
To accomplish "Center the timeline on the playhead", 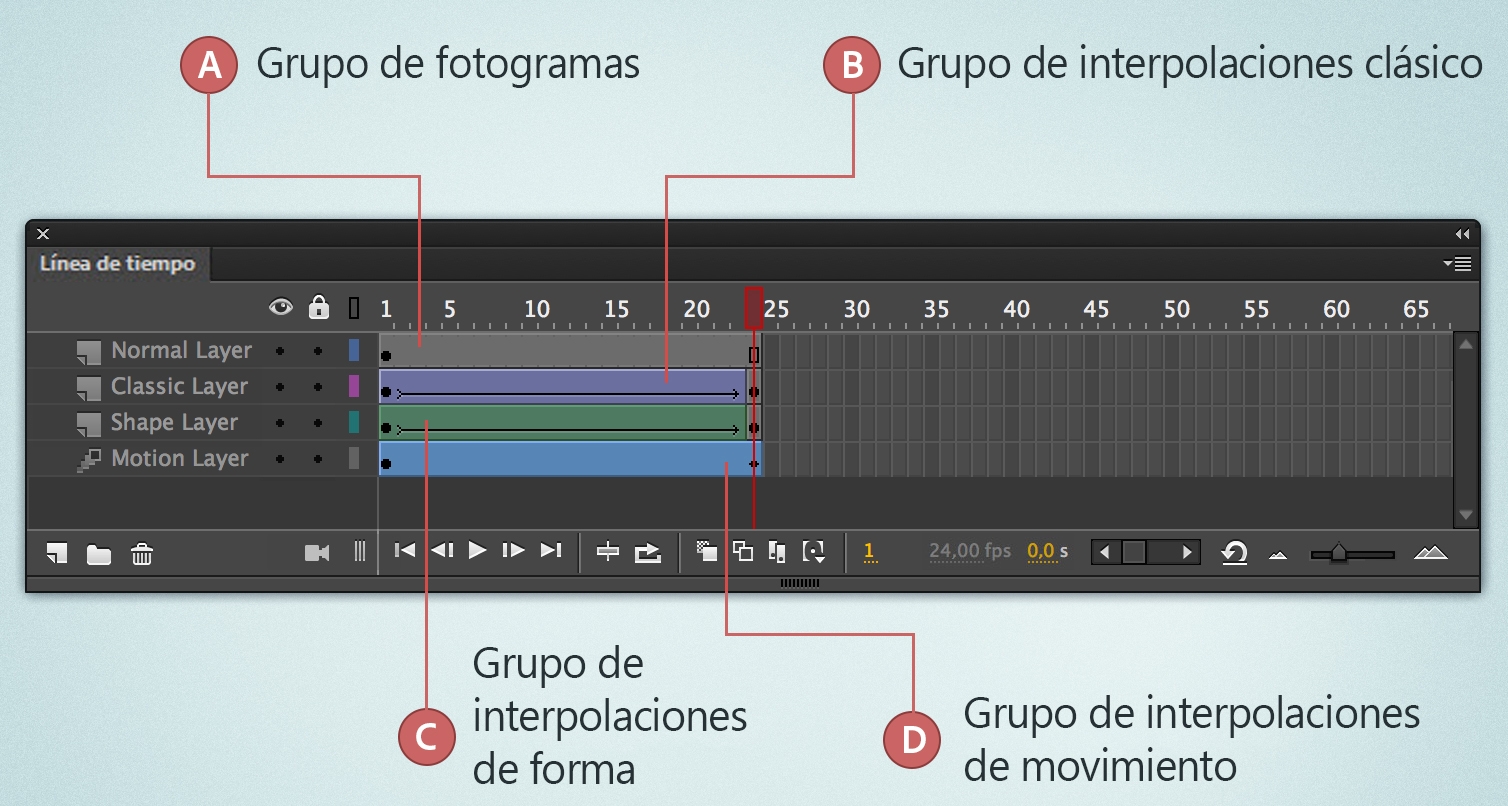I will 608,551.
